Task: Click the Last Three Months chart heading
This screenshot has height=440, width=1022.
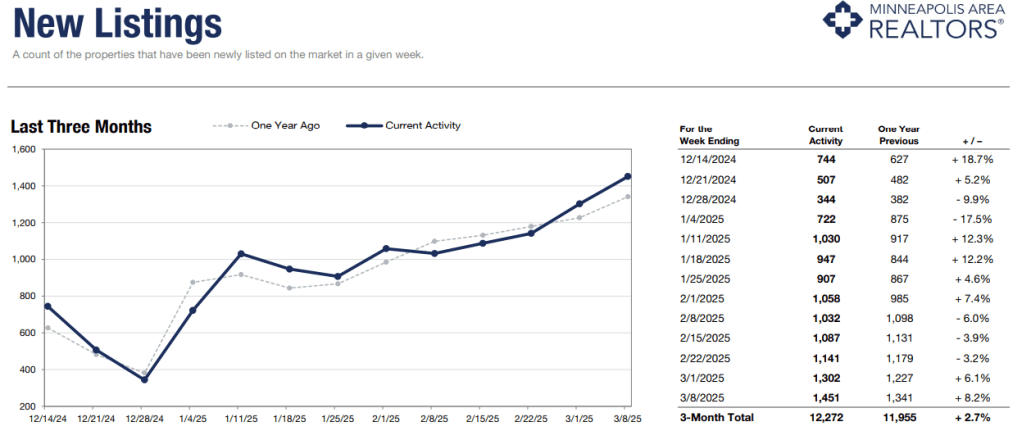Action: click(x=81, y=127)
